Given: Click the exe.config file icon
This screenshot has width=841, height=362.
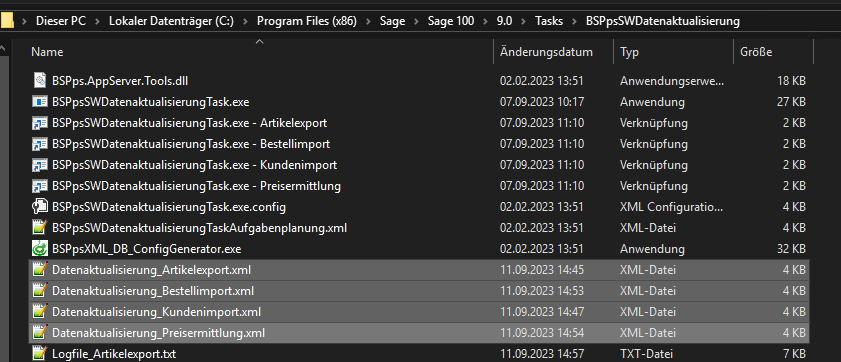Looking at the screenshot, I should tap(40, 206).
